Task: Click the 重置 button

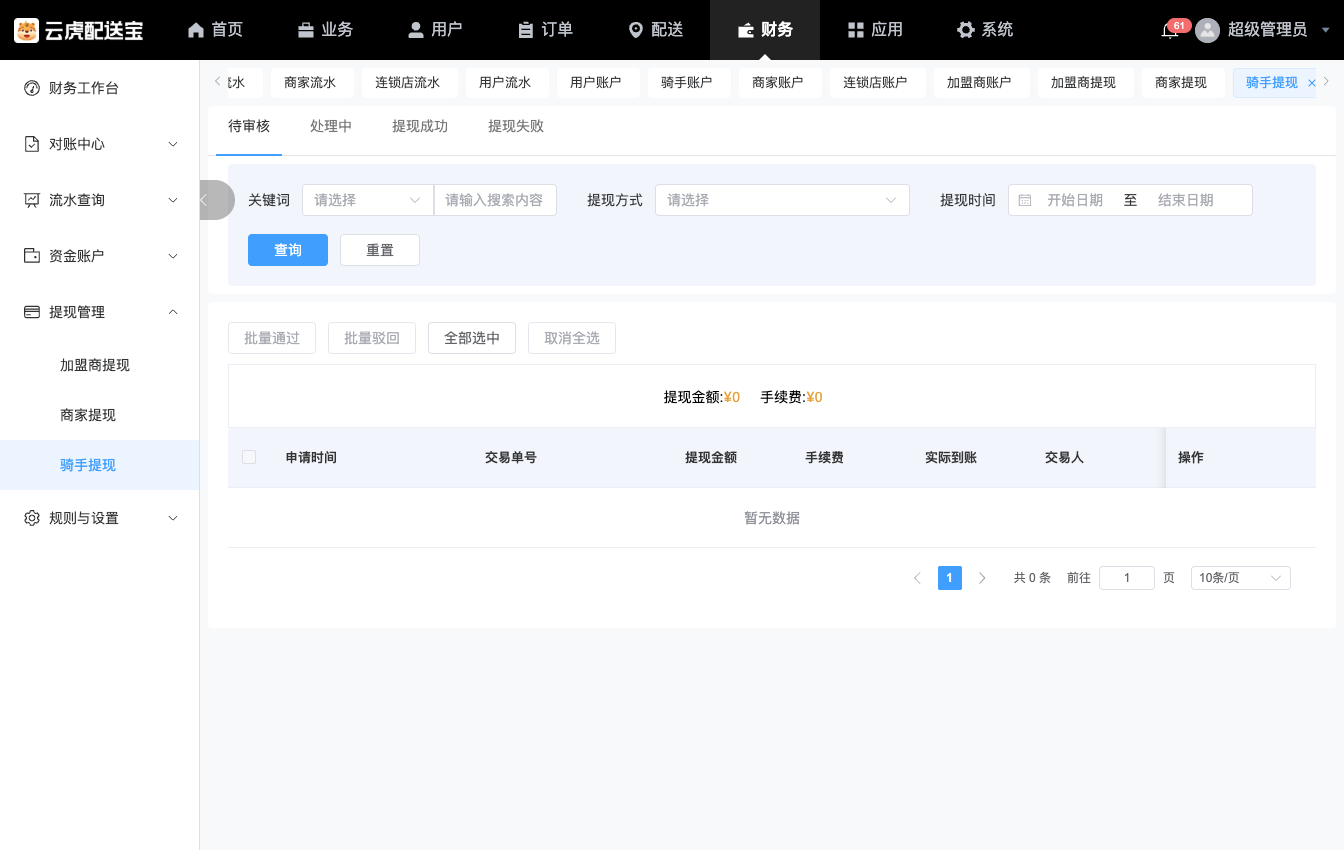Action: [380, 250]
